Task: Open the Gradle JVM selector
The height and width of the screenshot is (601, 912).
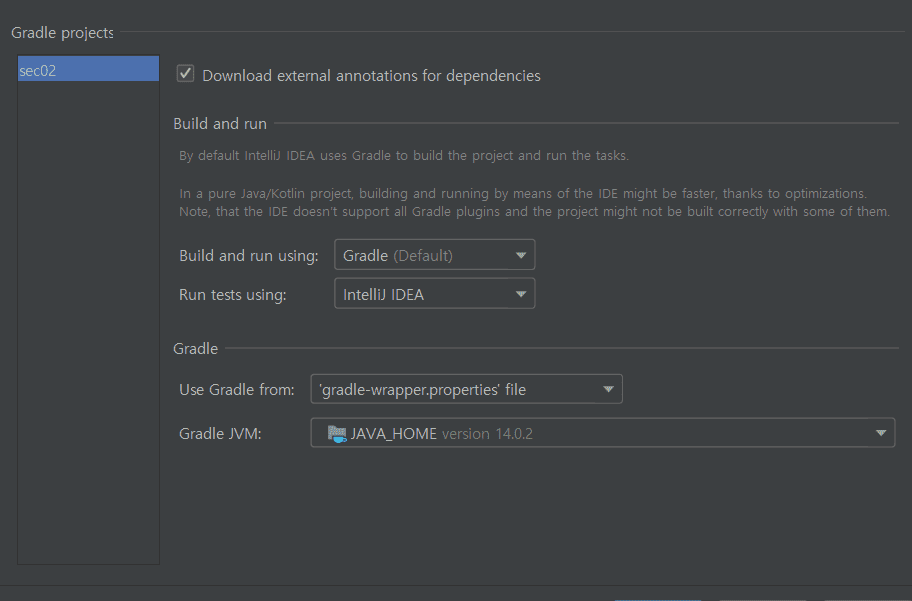Action: tap(603, 433)
